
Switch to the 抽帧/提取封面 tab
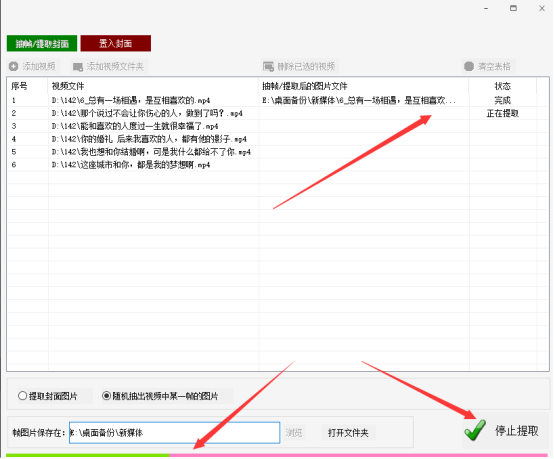click(42, 43)
